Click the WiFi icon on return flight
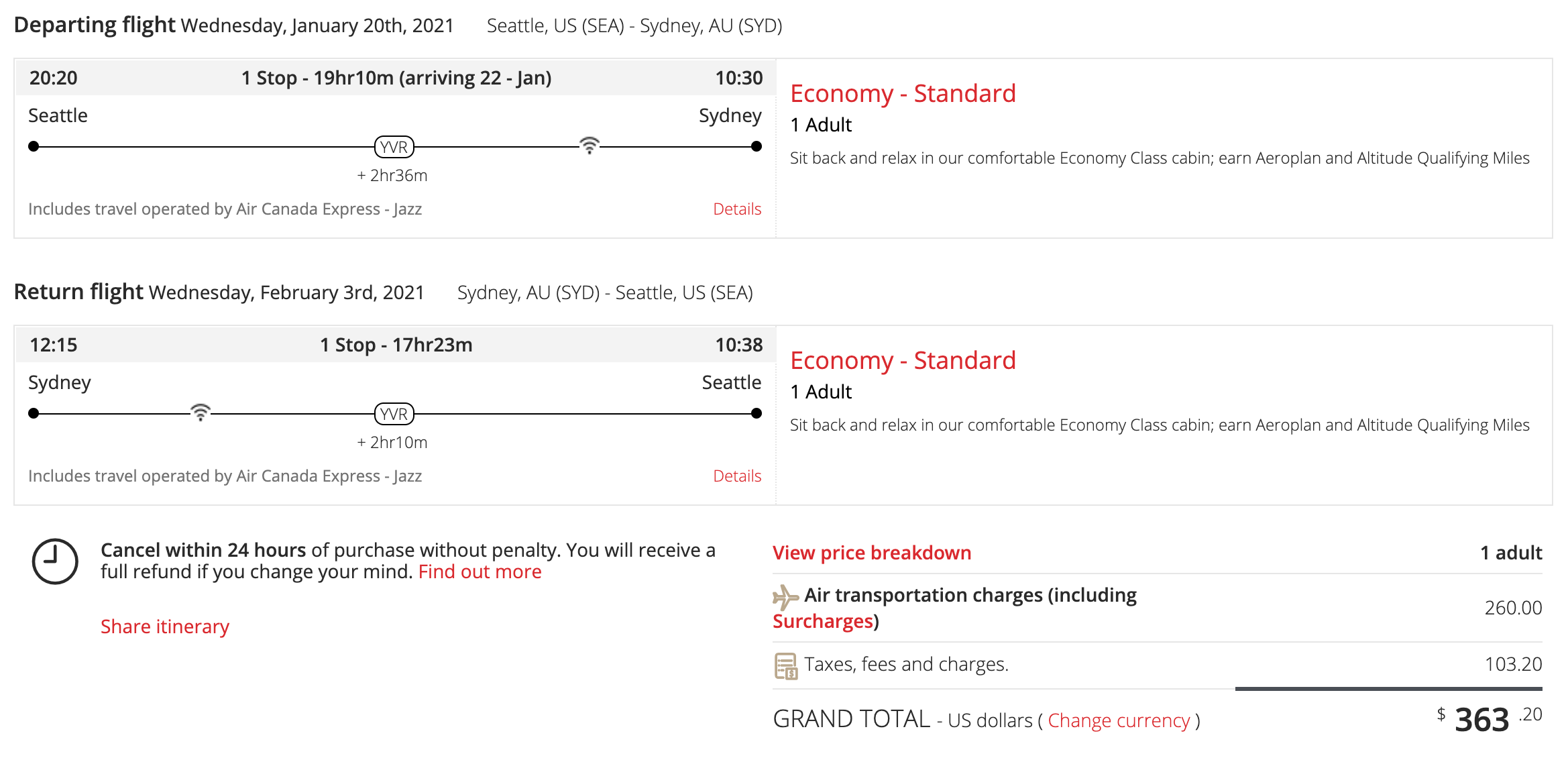1568x758 pixels. [200, 412]
